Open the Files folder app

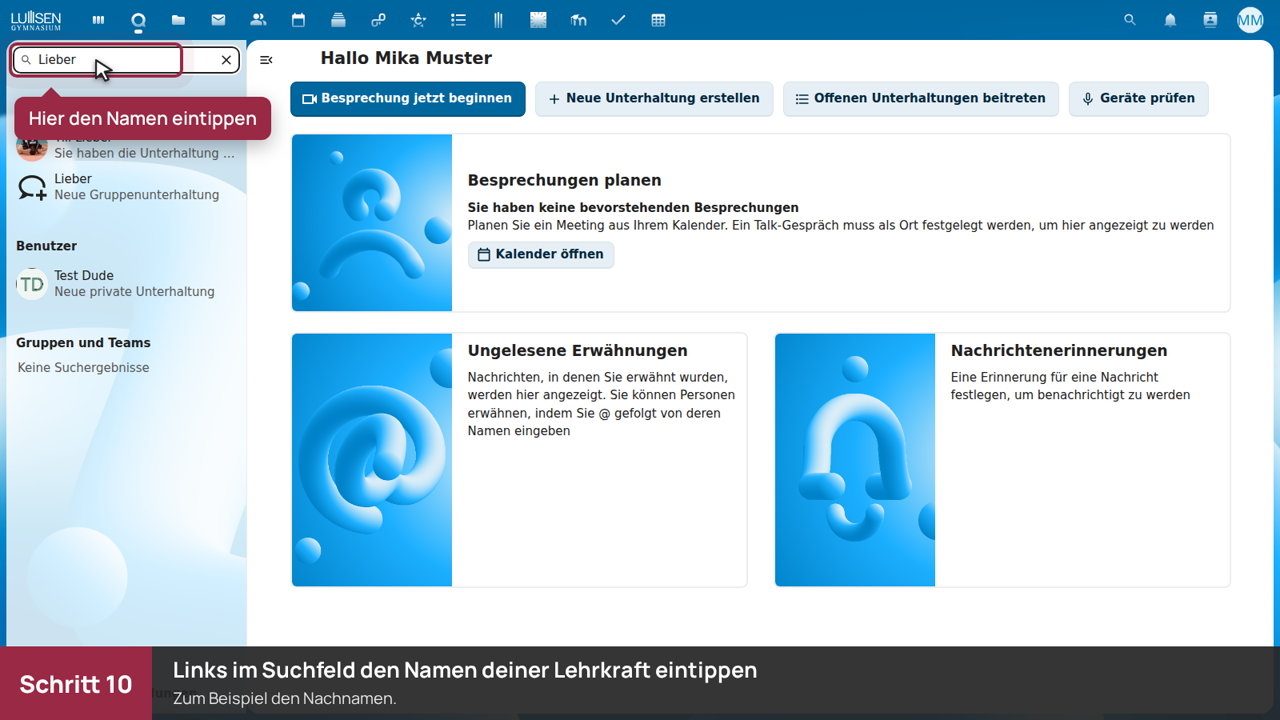point(178,20)
